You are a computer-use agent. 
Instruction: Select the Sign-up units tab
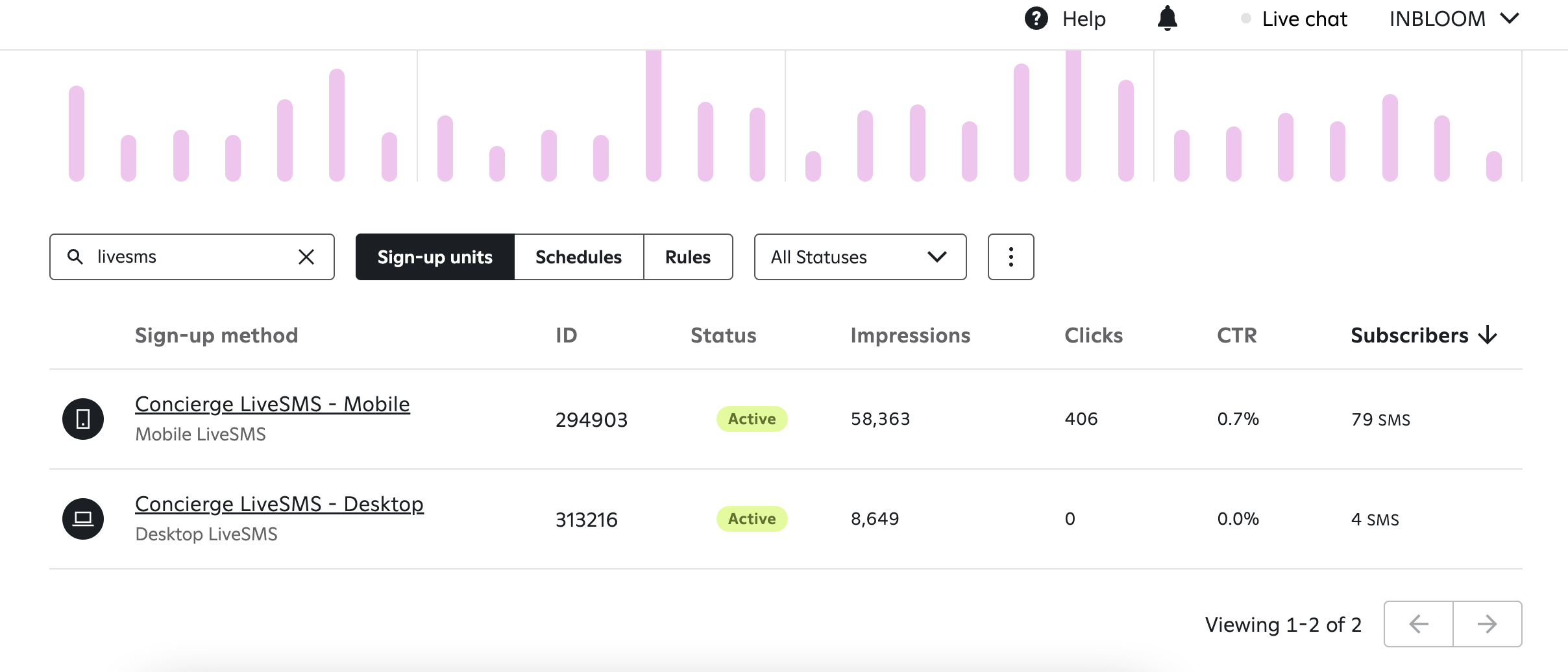(x=435, y=257)
